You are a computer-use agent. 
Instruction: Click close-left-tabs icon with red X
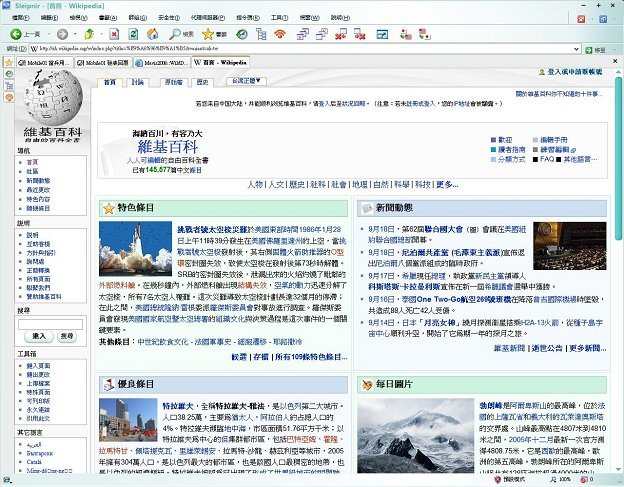tap(341, 34)
